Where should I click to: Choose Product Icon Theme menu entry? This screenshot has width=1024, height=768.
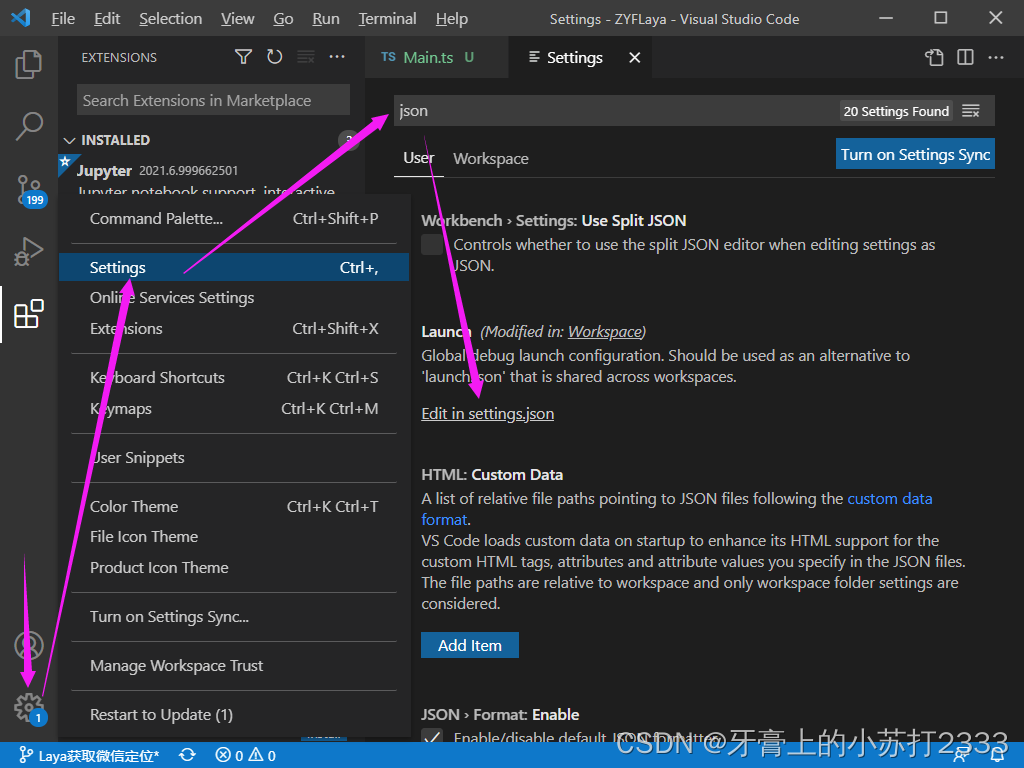[234, 568]
